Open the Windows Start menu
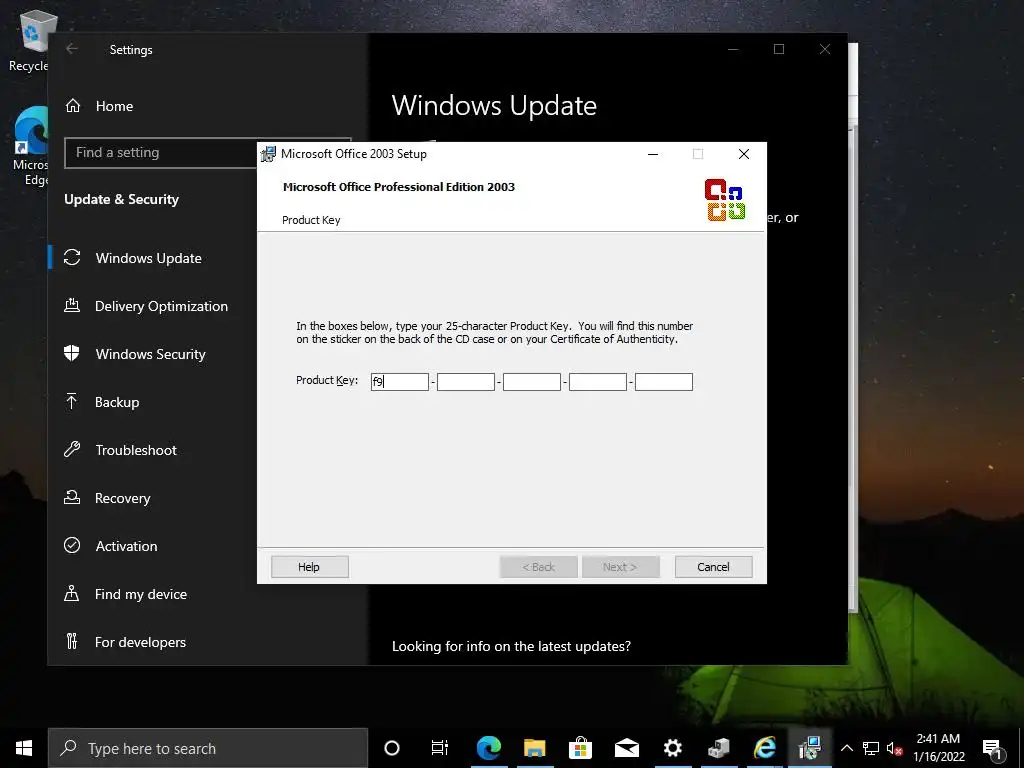Image resolution: width=1024 pixels, height=768 pixels. coord(24,748)
